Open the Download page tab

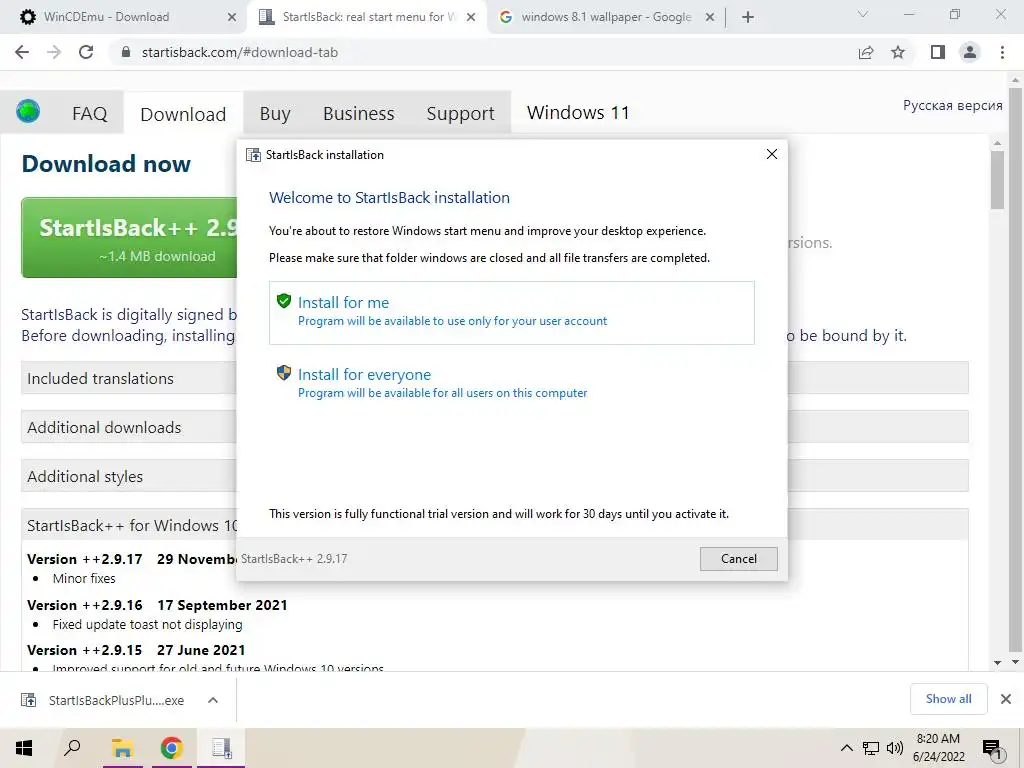click(183, 114)
